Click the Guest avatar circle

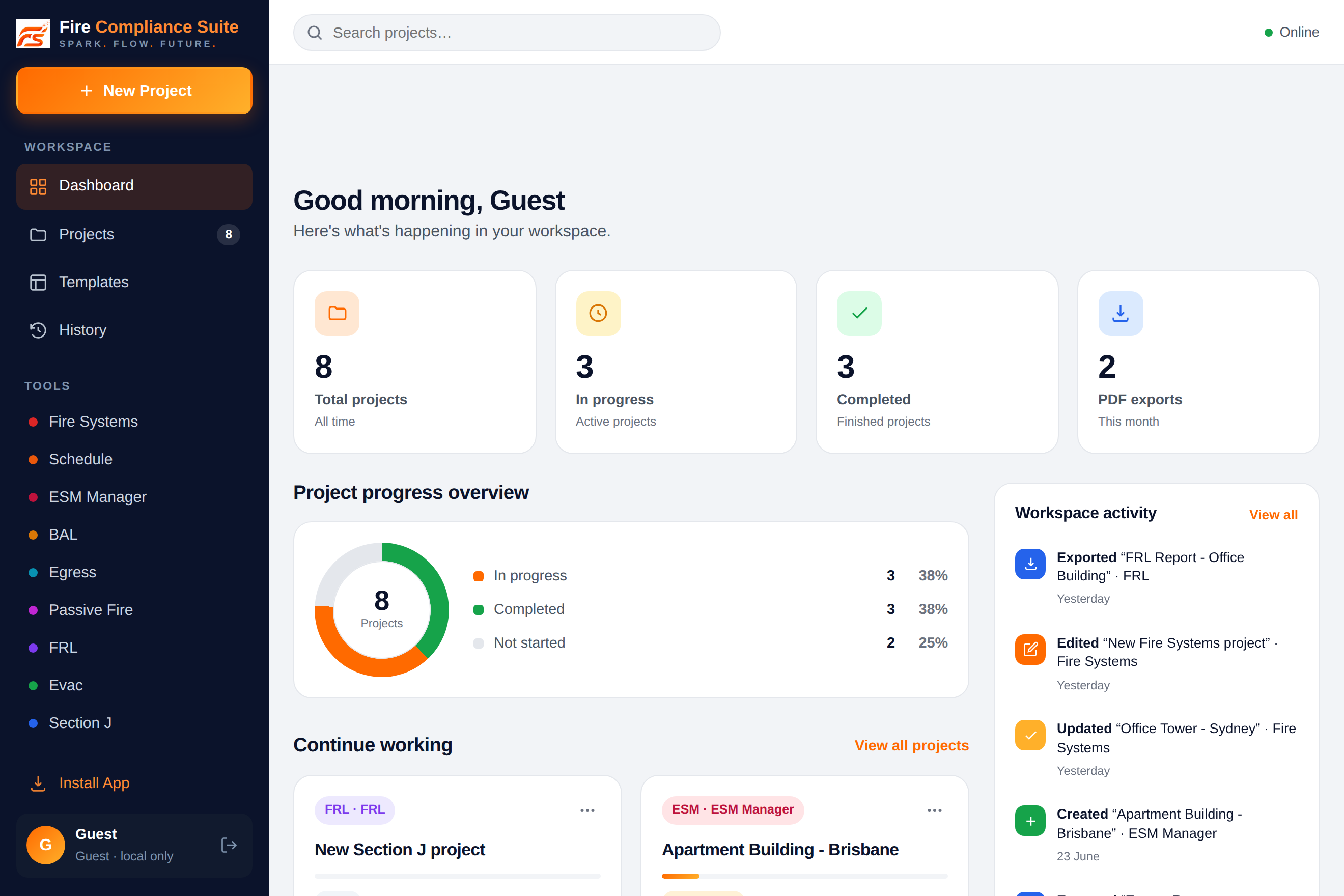(x=46, y=845)
